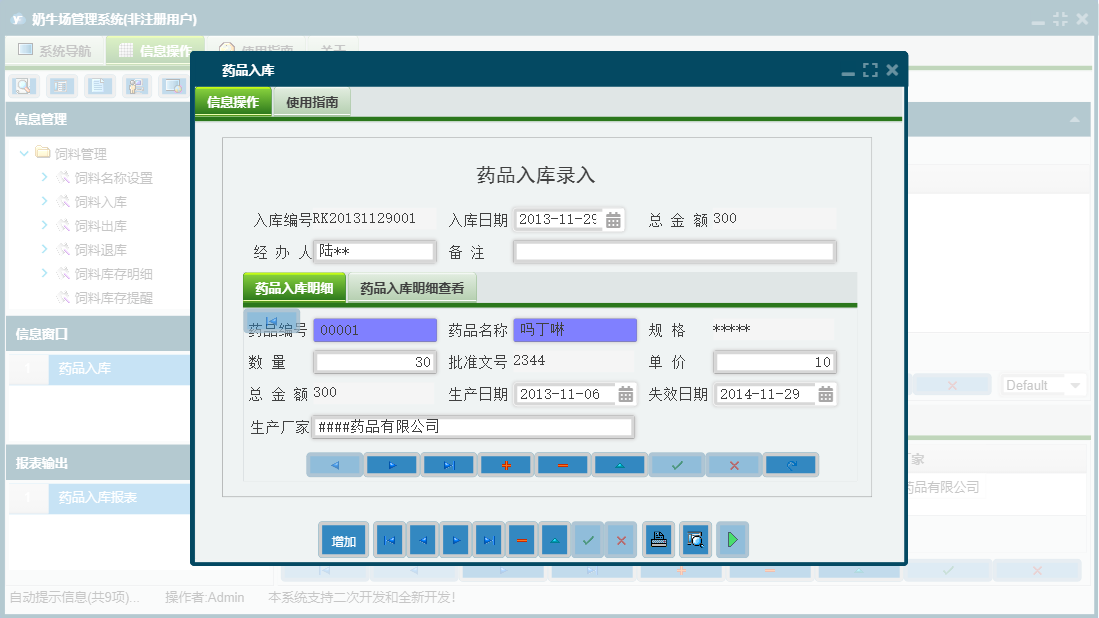Screen dimensions: 1099x618
Task: Click the refresh record icon
Action: pos(790,464)
